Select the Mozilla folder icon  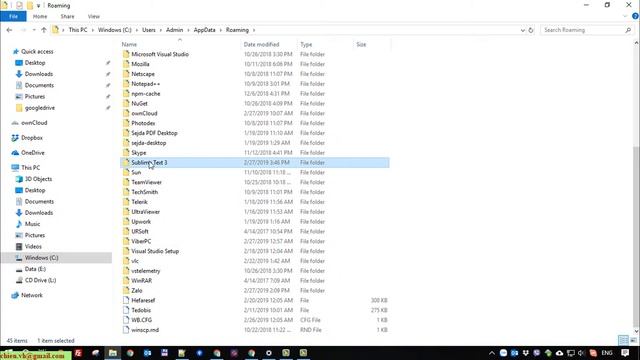point(126,64)
